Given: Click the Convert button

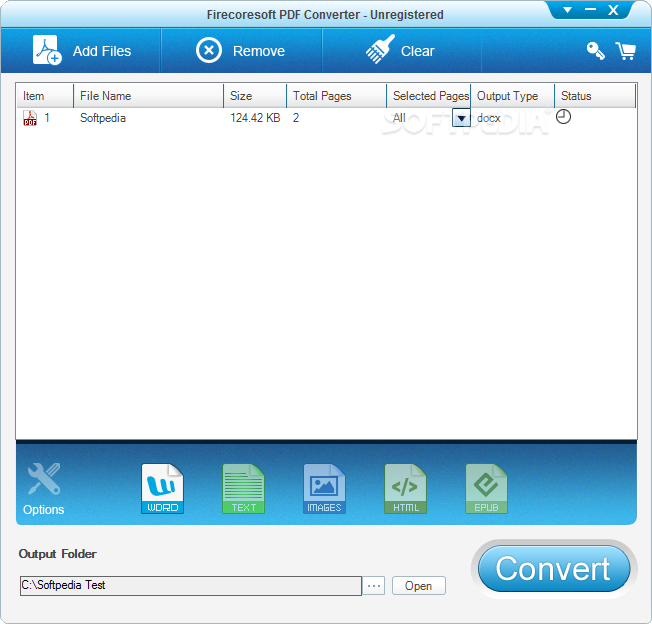Looking at the screenshot, I should 554,569.
